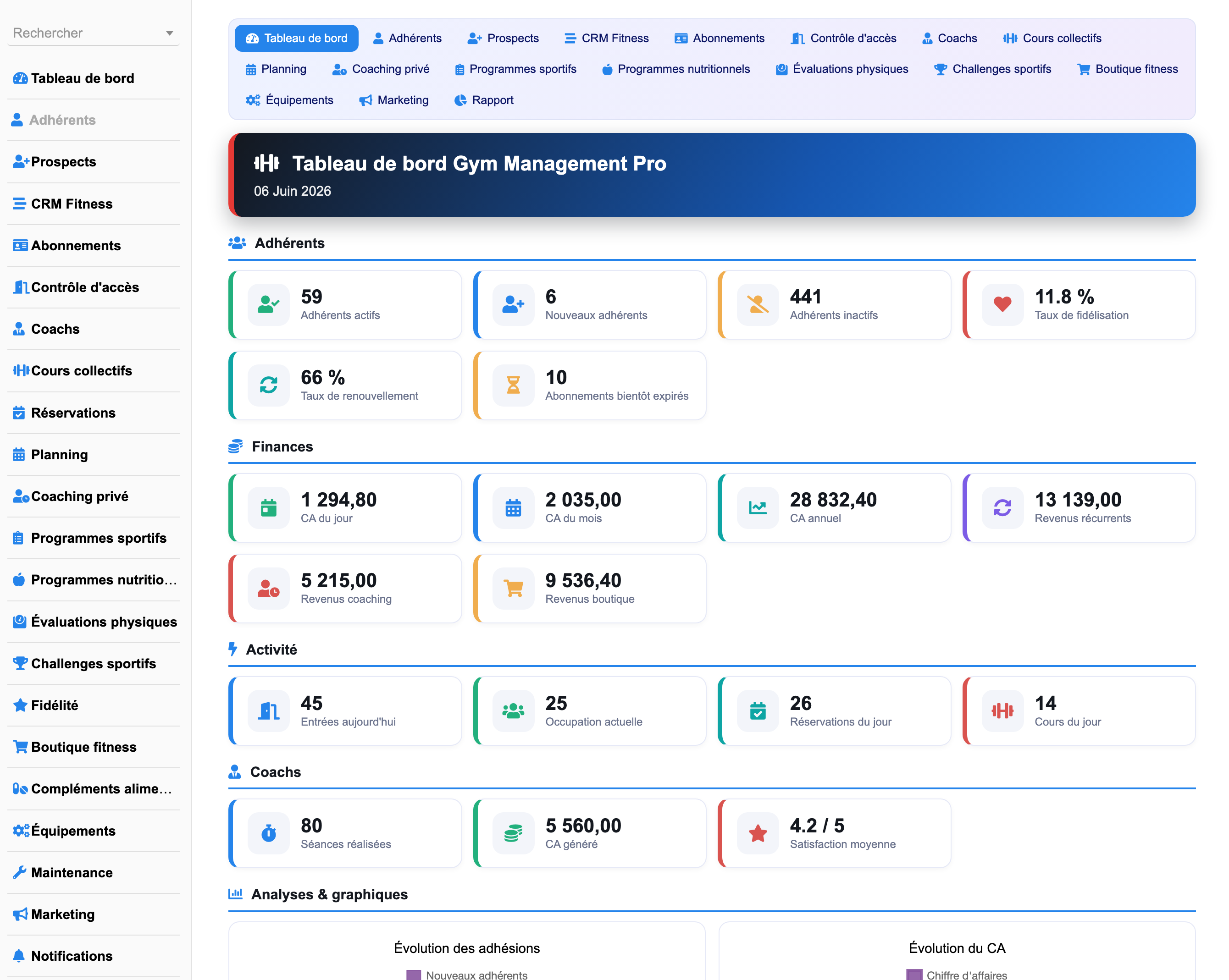Image resolution: width=1229 pixels, height=980 pixels.
Task: Click the chart icon in CA annuel card
Action: click(758, 507)
